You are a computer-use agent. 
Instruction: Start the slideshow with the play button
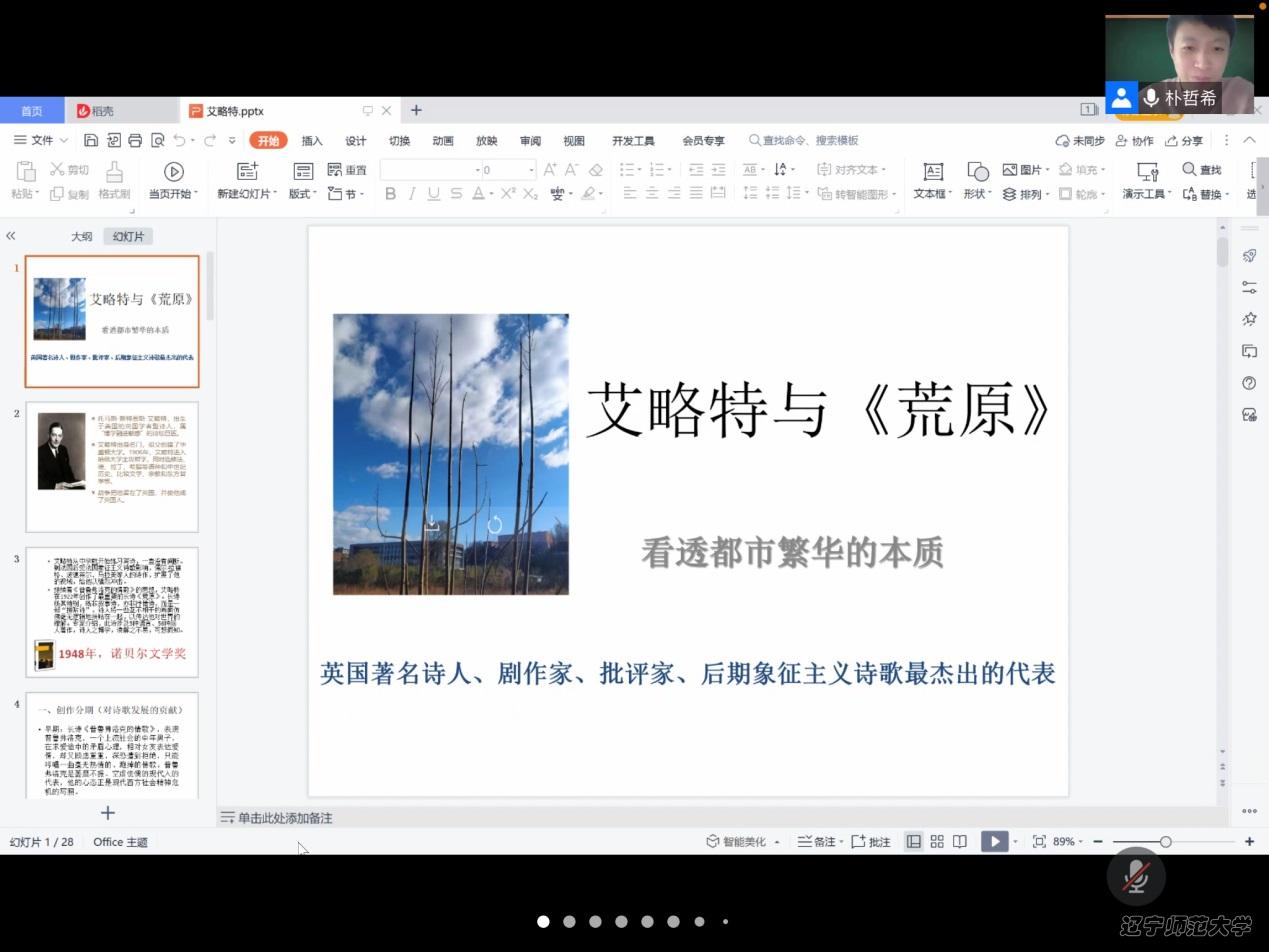click(994, 841)
